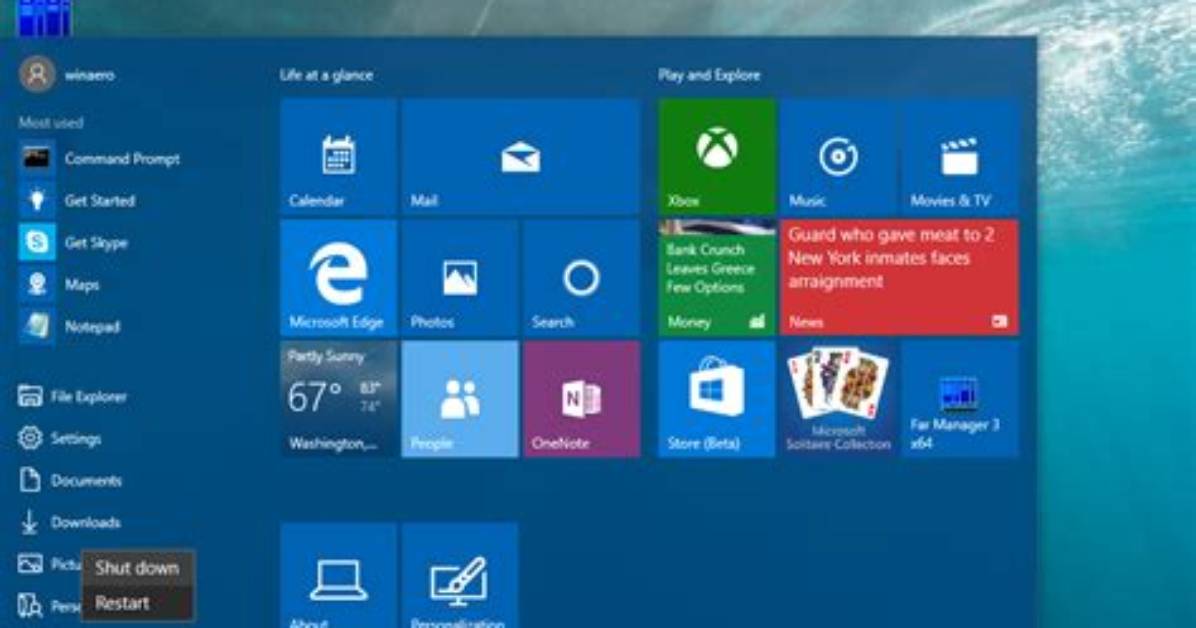Open Get Skype in Most used list
Image resolution: width=1196 pixels, height=628 pixels.
(73, 243)
